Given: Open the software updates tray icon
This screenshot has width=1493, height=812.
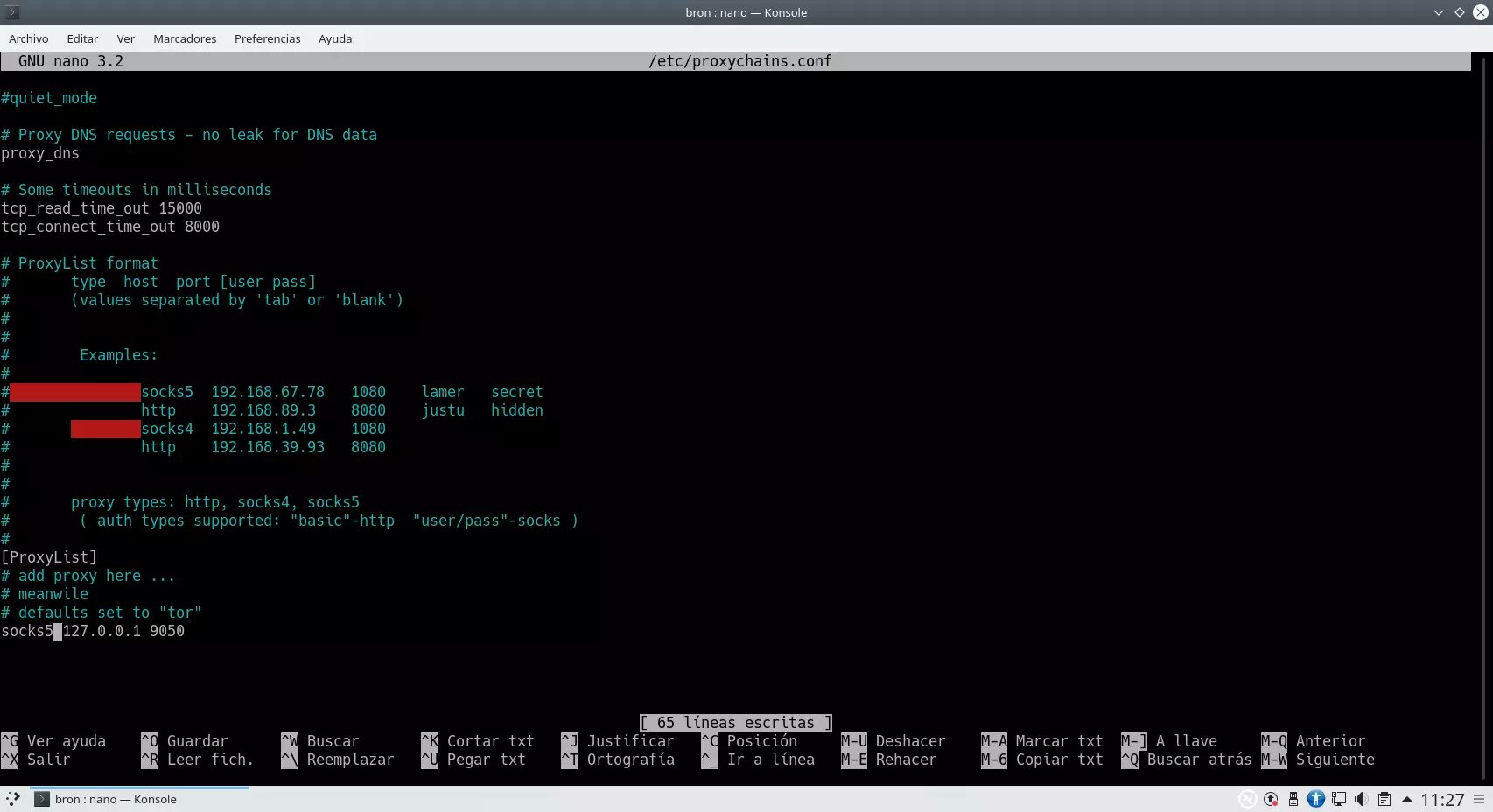Looking at the screenshot, I should click(1270, 799).
